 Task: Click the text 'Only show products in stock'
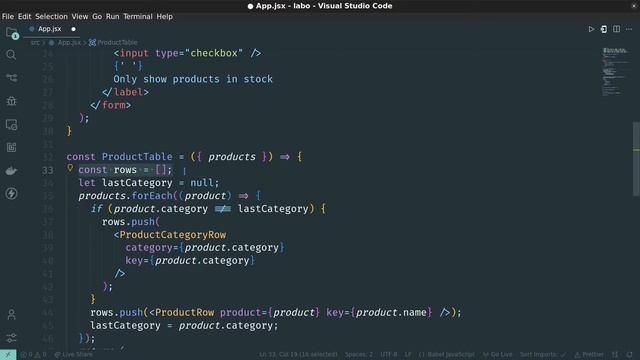pos(193,79)
